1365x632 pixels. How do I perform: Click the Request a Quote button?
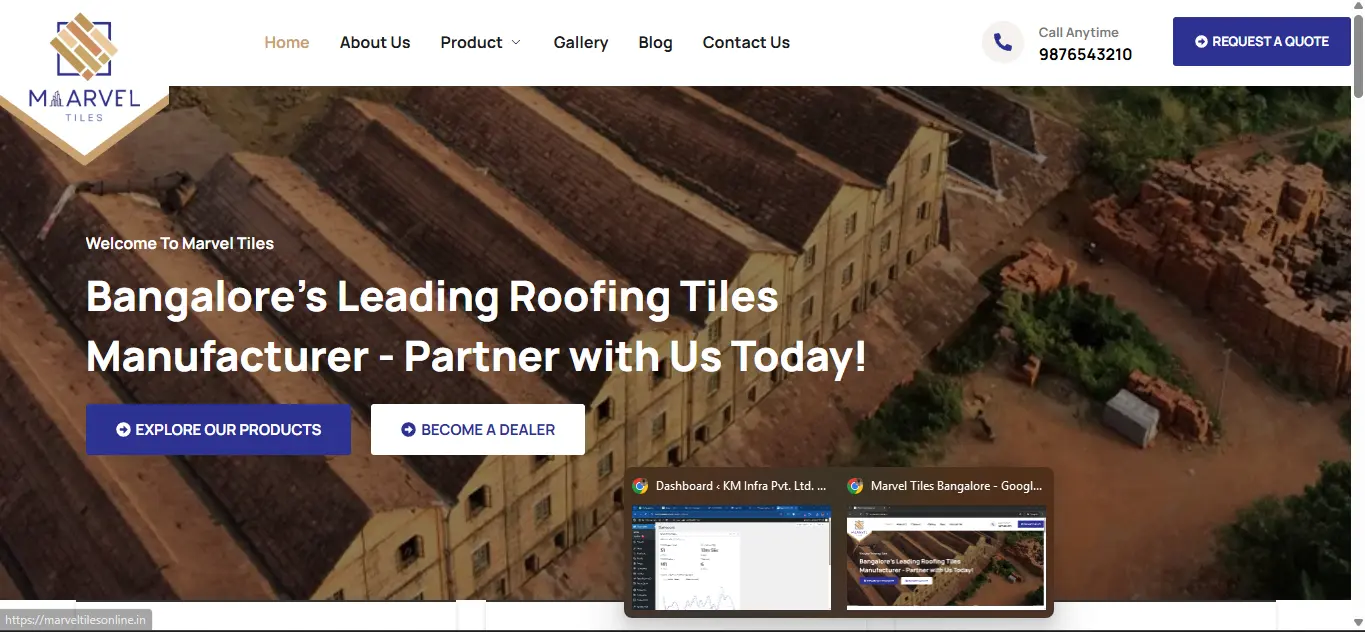coord(1262,42)
